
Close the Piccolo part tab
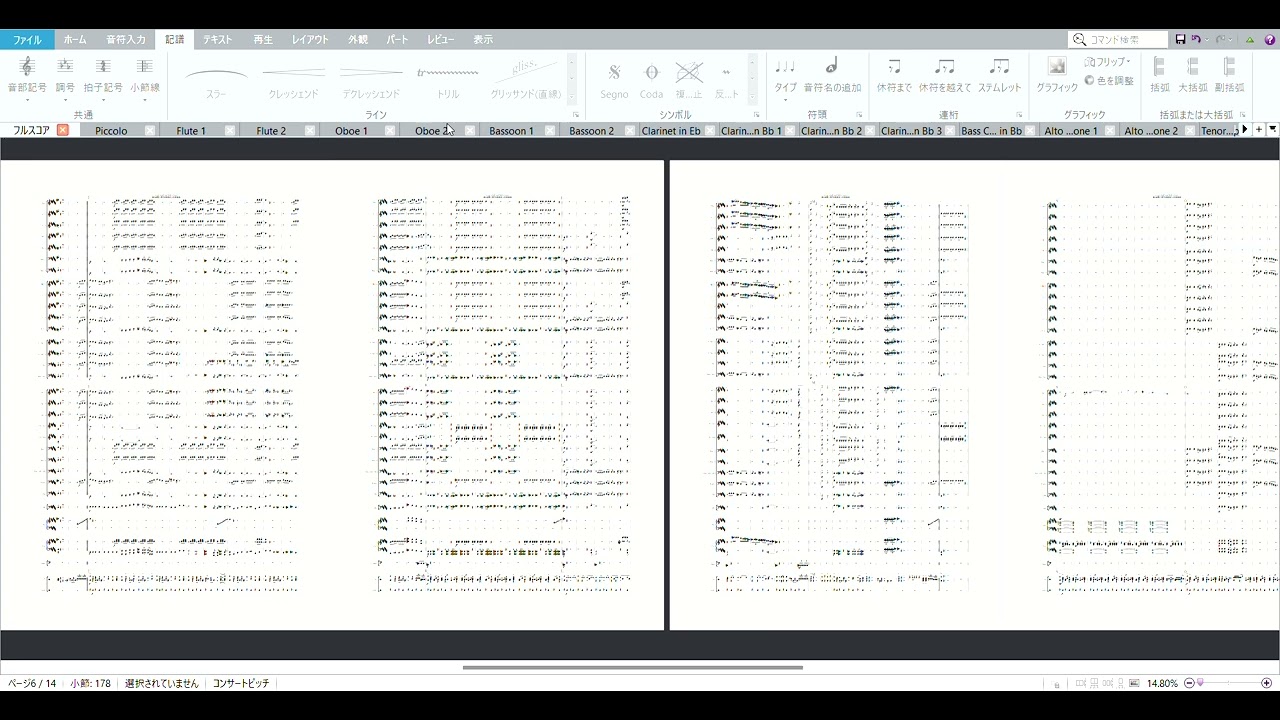[x=149, y=131]
